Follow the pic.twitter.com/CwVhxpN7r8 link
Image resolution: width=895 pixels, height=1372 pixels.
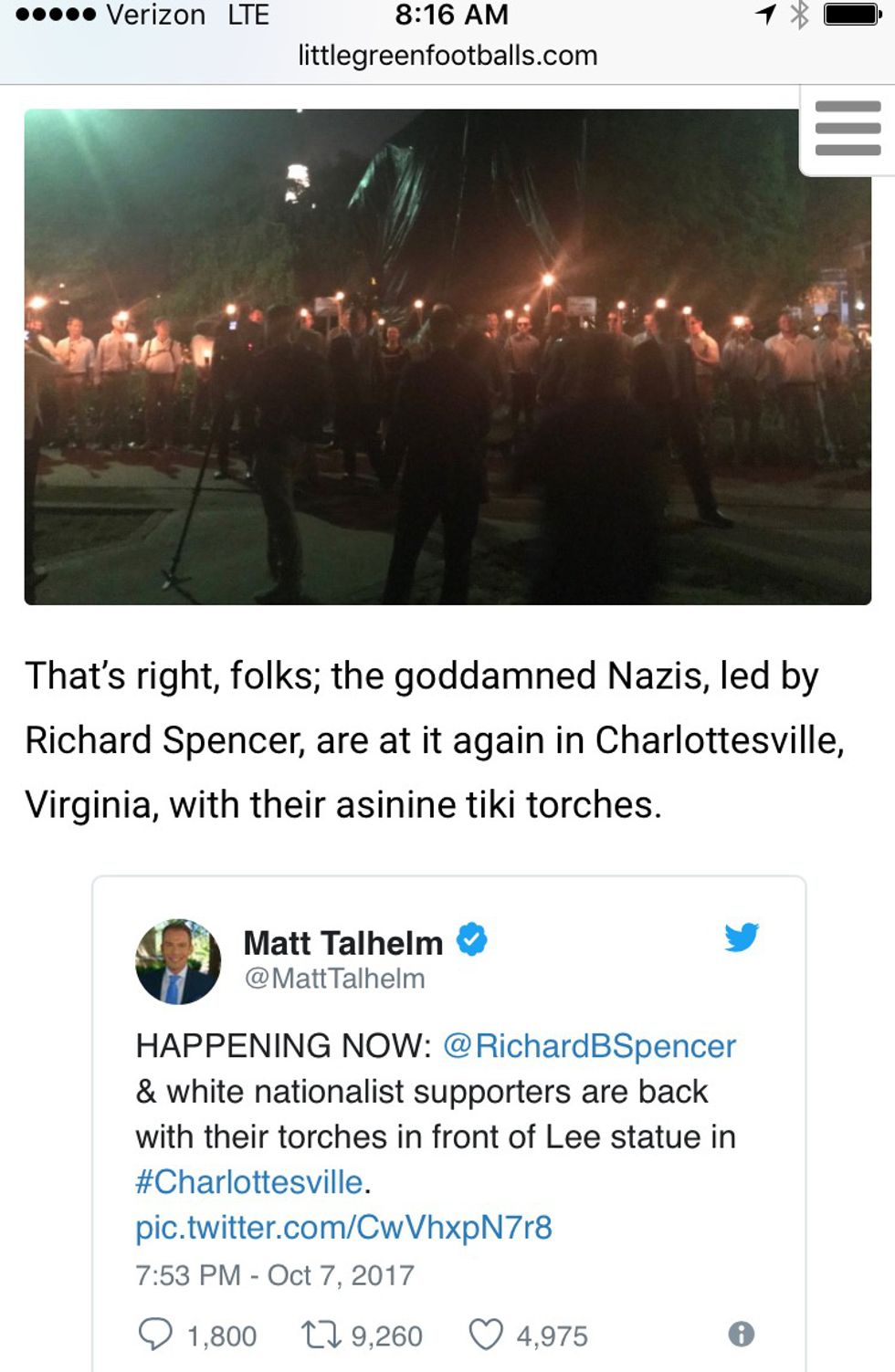pos(343,1228)
